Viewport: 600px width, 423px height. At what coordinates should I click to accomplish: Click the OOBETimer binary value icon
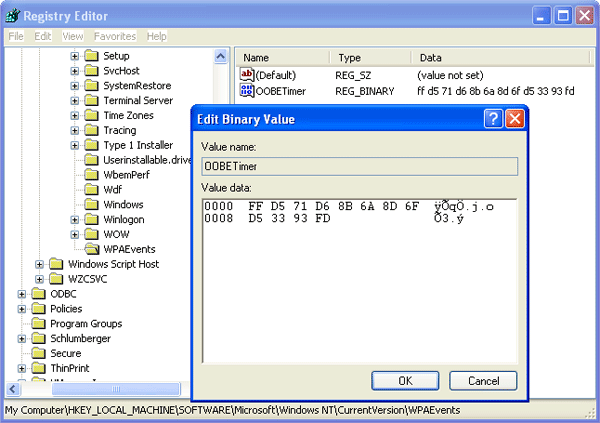(x=248, y=92)
